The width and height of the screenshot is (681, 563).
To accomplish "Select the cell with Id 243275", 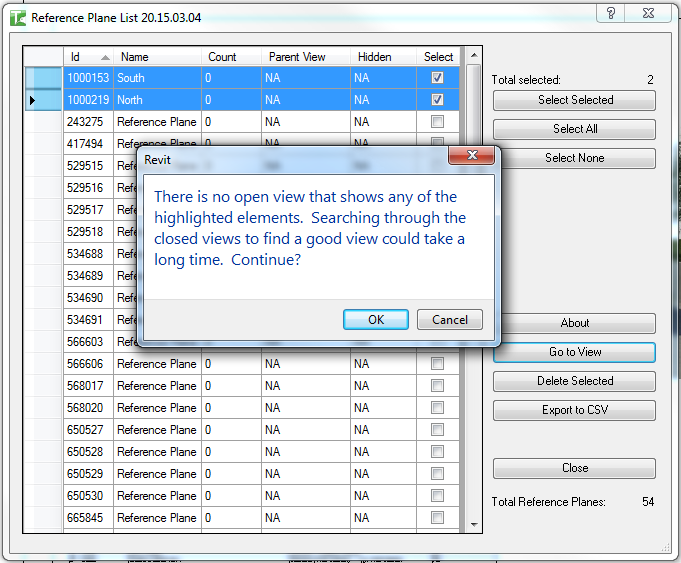I will 89,122.
